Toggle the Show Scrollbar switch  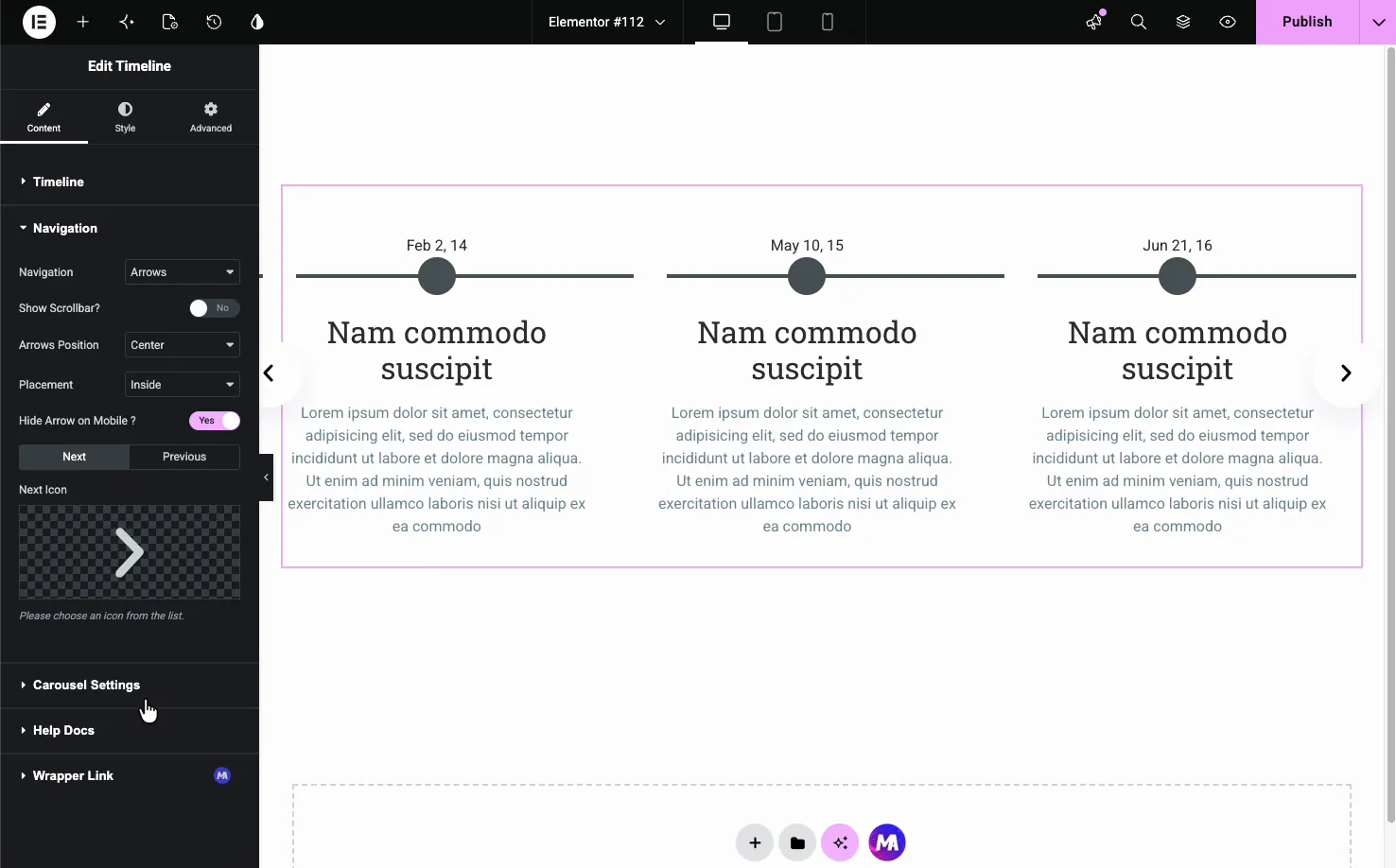(x=215, y=308)
